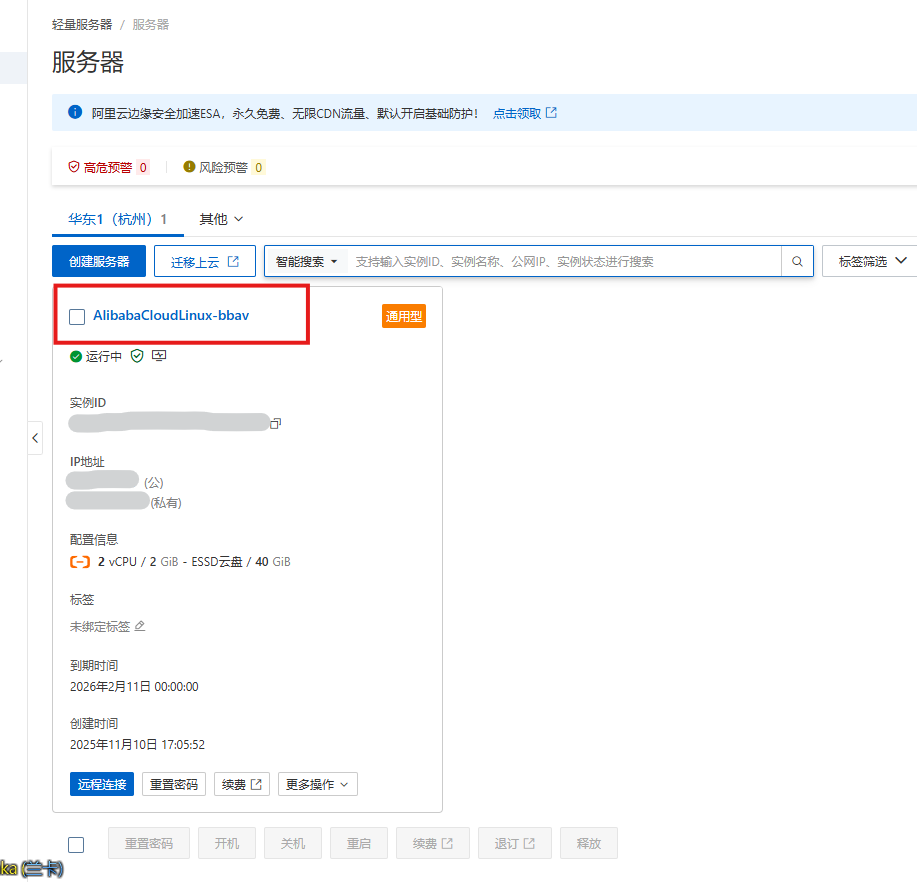Click security shield icon next to 运行中
The height and width of the screenshot is (882, 917).
pos(137,356)
